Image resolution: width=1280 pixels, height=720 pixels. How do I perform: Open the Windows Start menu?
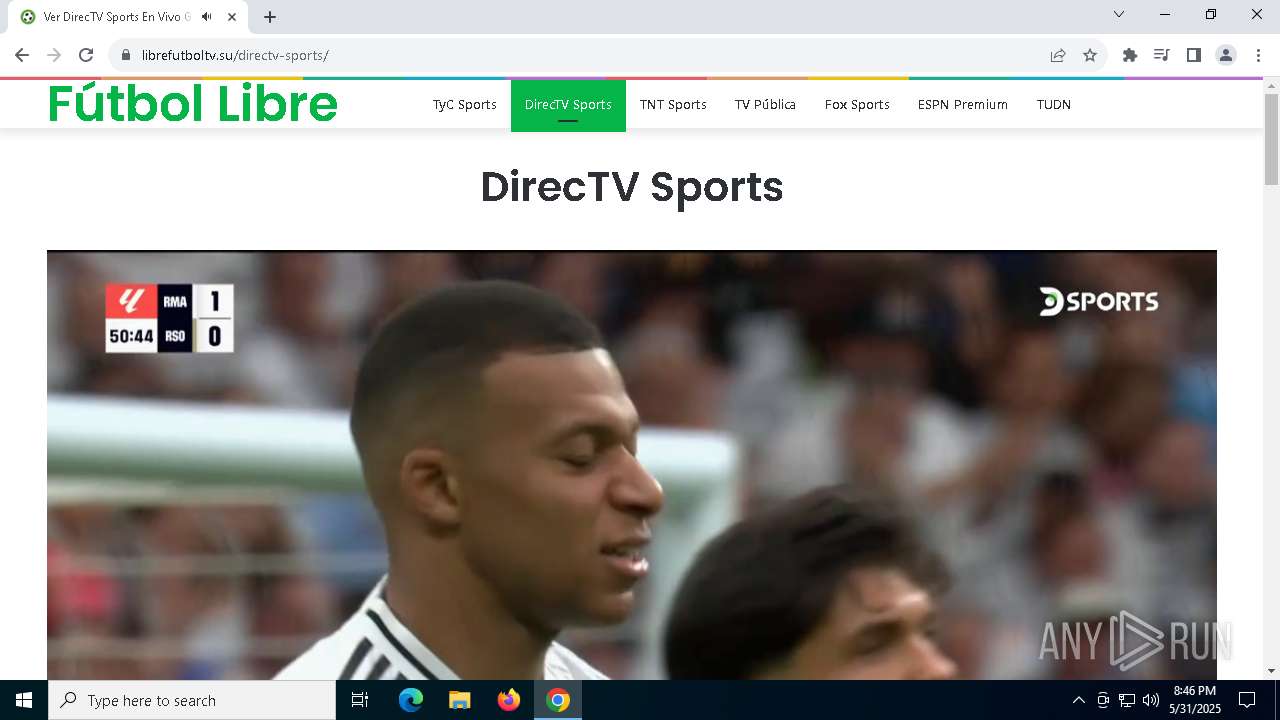[24, 700]
